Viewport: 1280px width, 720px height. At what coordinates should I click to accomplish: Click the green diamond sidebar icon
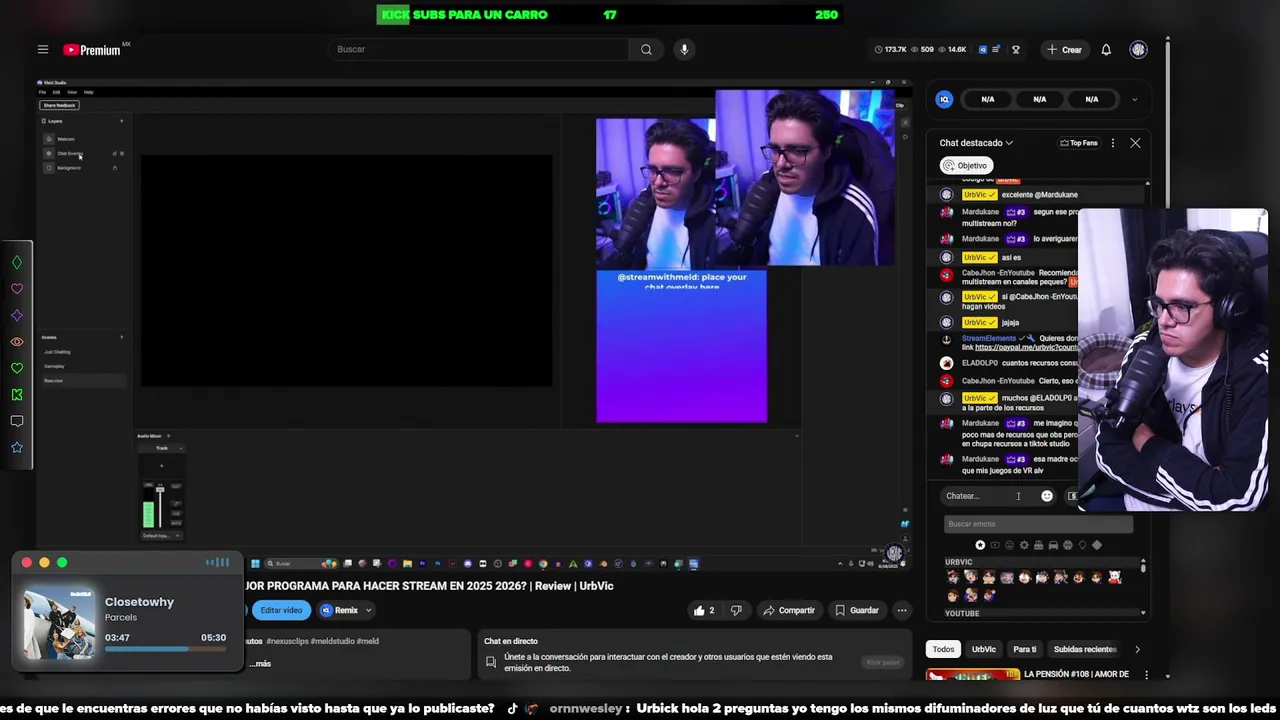tap(17, 262)
